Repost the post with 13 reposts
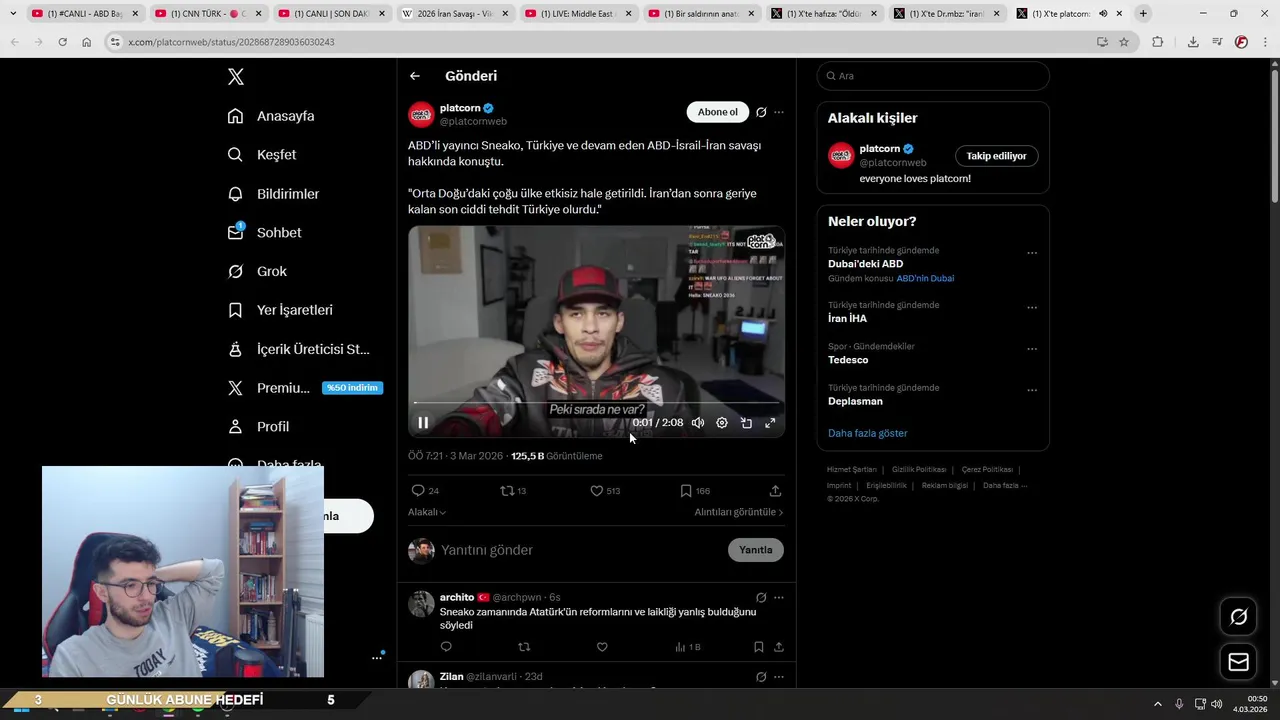 pyautogui.click(x=513, y=491)
